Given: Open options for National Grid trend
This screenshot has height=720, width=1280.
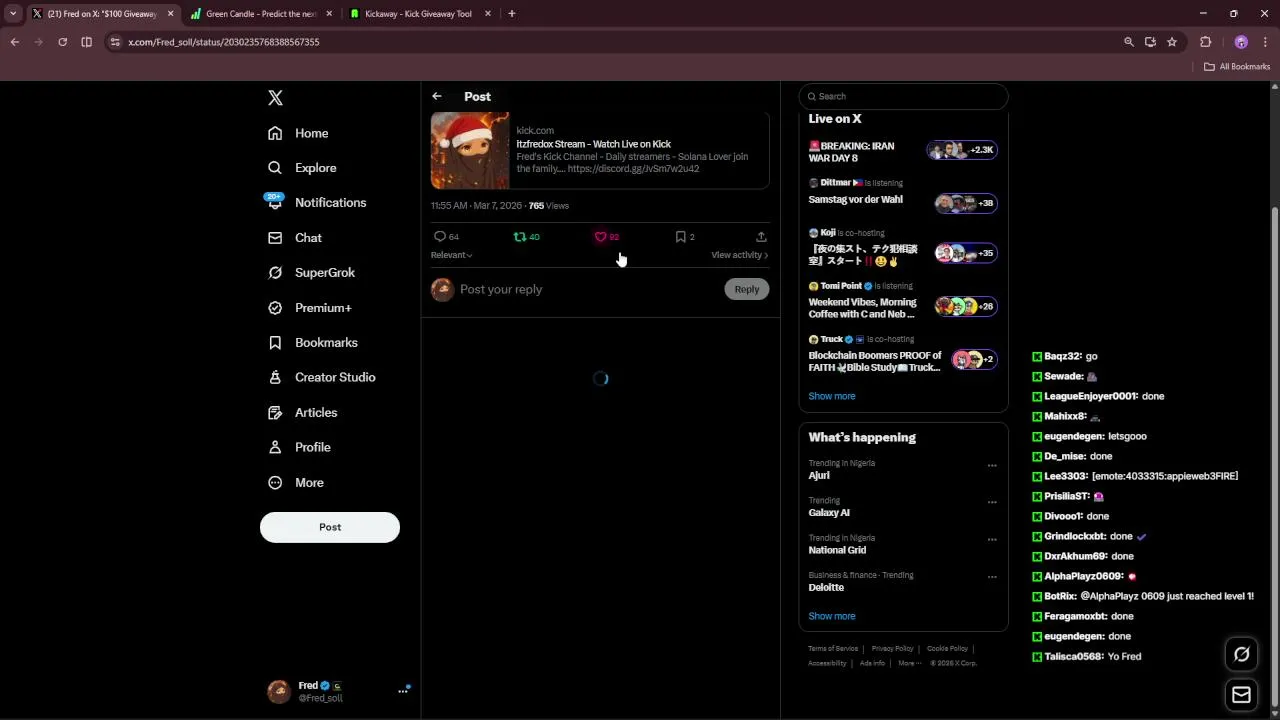Looking at the screenshot, I should [992, 539].
